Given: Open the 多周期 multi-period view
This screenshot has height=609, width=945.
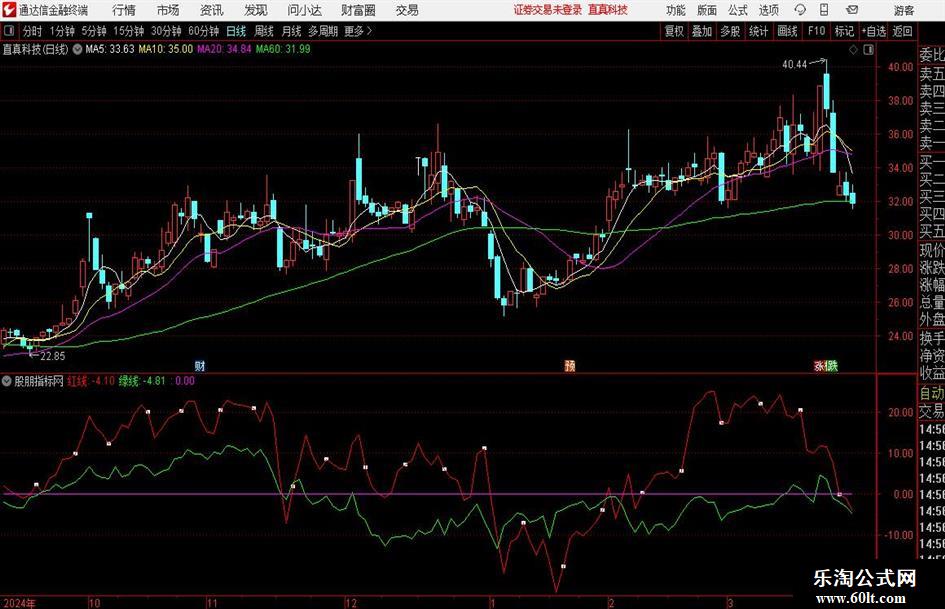Looking at the screenshot, I should (x=323, y=31).
